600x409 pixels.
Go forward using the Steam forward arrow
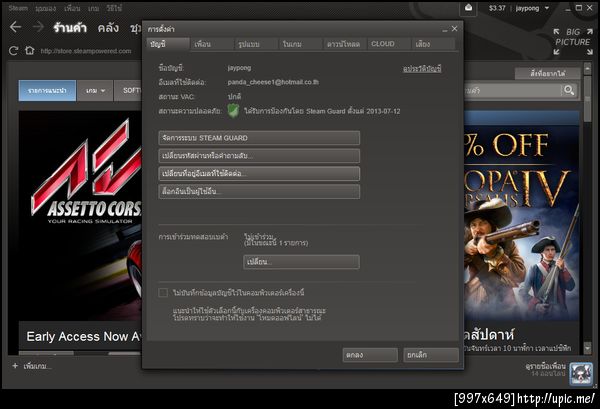tap(38, 27)
